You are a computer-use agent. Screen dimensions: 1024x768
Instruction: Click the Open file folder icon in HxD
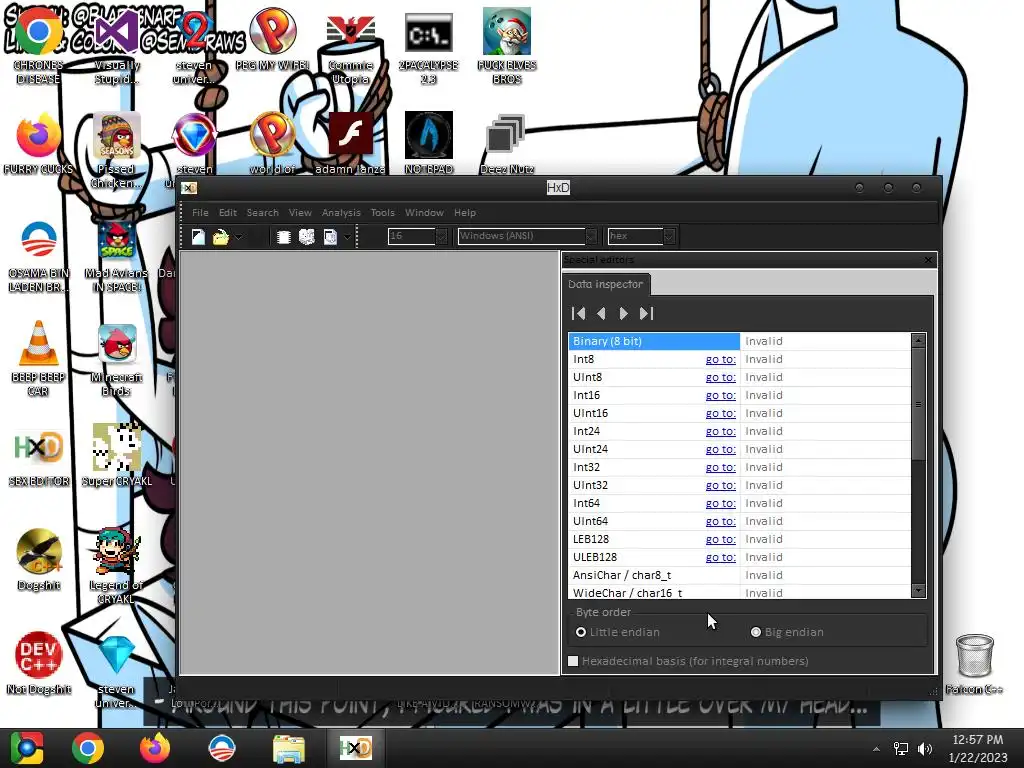click(221, 236)
